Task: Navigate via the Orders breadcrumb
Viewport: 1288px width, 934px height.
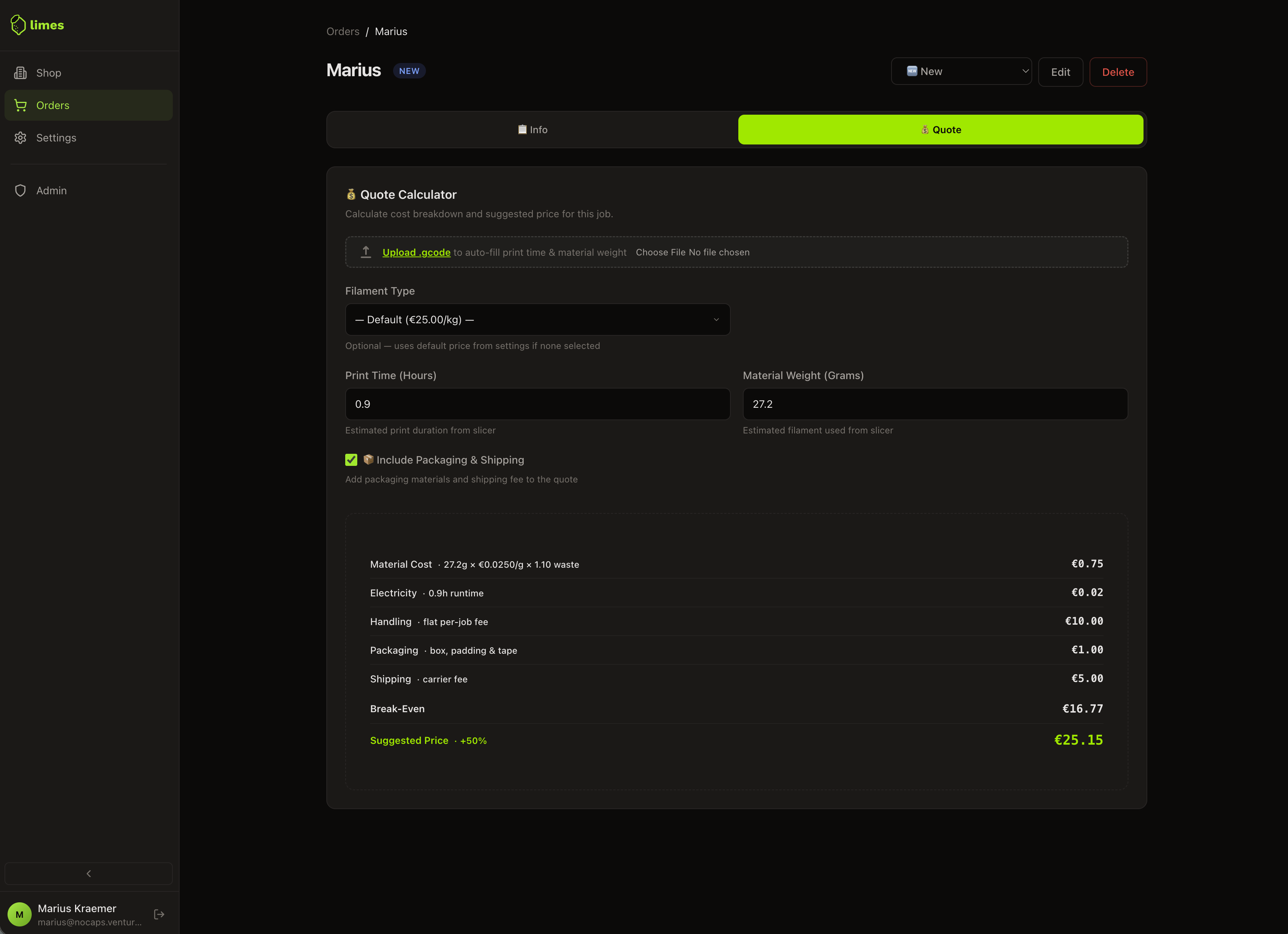Action: pos(343,31)
